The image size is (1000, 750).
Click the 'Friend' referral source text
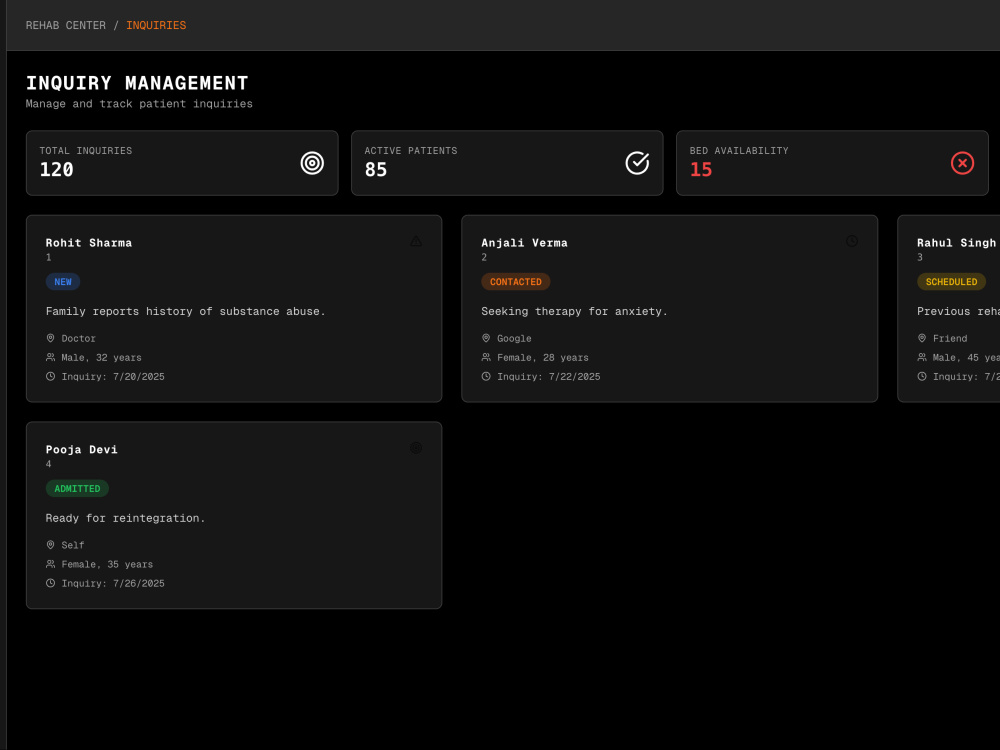950,339
